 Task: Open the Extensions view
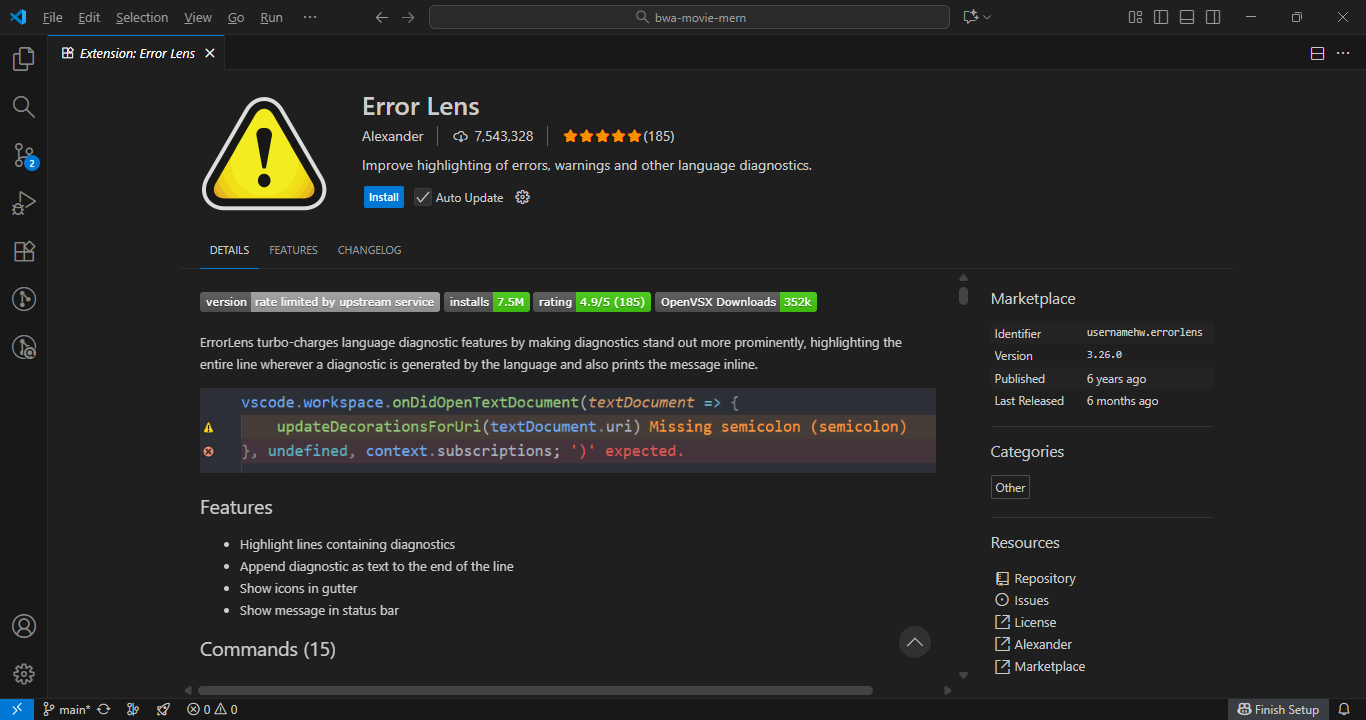[x=24, y=251]
